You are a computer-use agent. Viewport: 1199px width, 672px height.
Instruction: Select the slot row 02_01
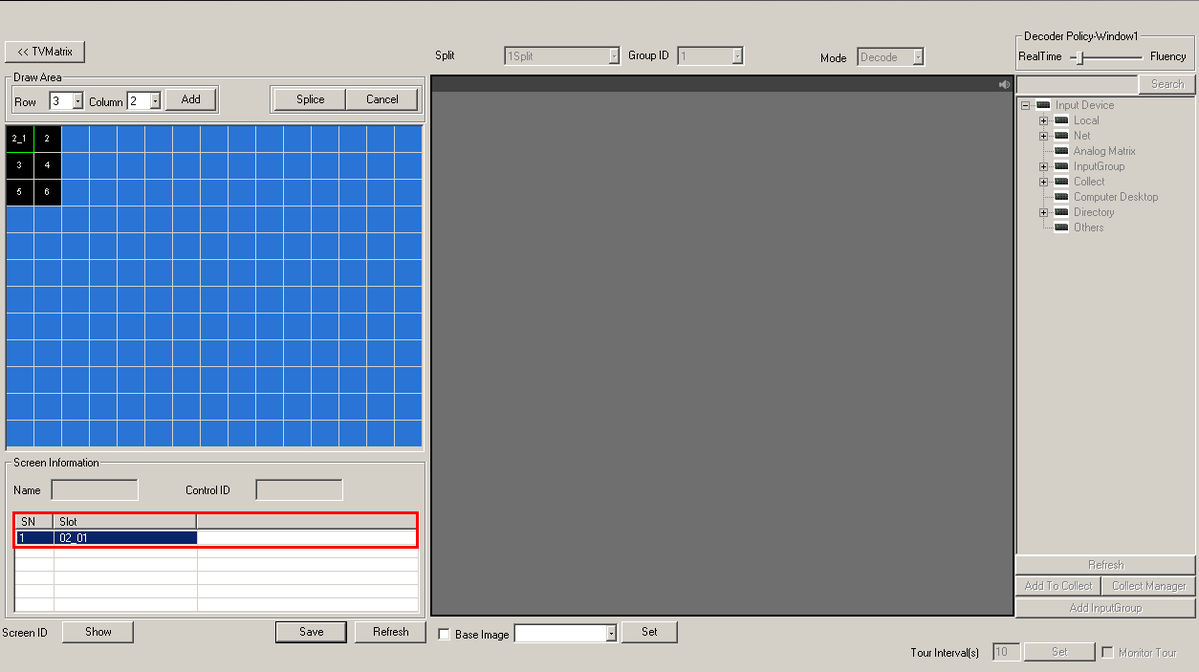pyautogui.click(x=216, y=538)
